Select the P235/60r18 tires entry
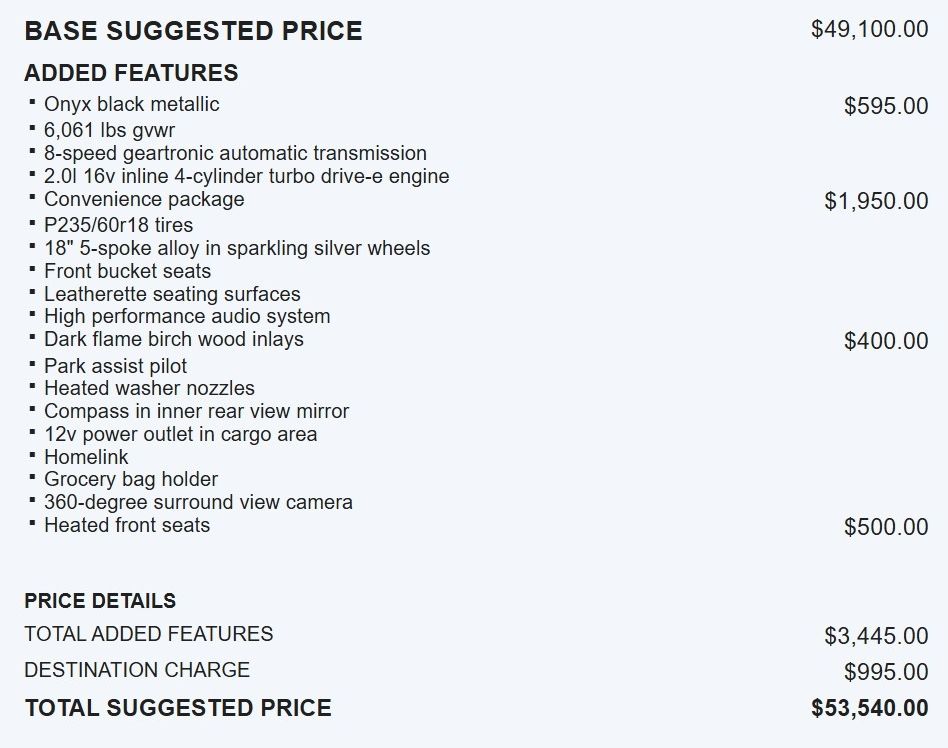The width and height of the screenshot is (948, 748). (x=118, y=225)
